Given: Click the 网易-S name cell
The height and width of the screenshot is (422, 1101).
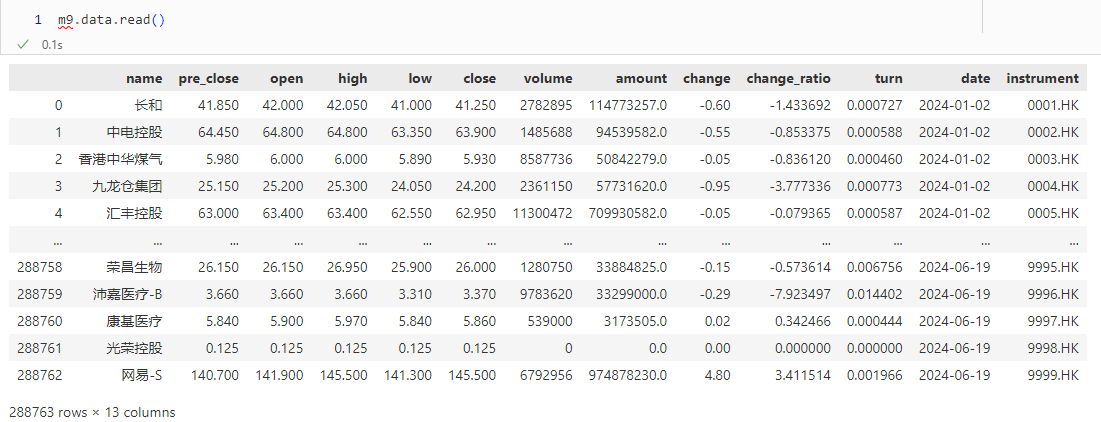Looking at the screenshot, I should click(x=134, y=375).
